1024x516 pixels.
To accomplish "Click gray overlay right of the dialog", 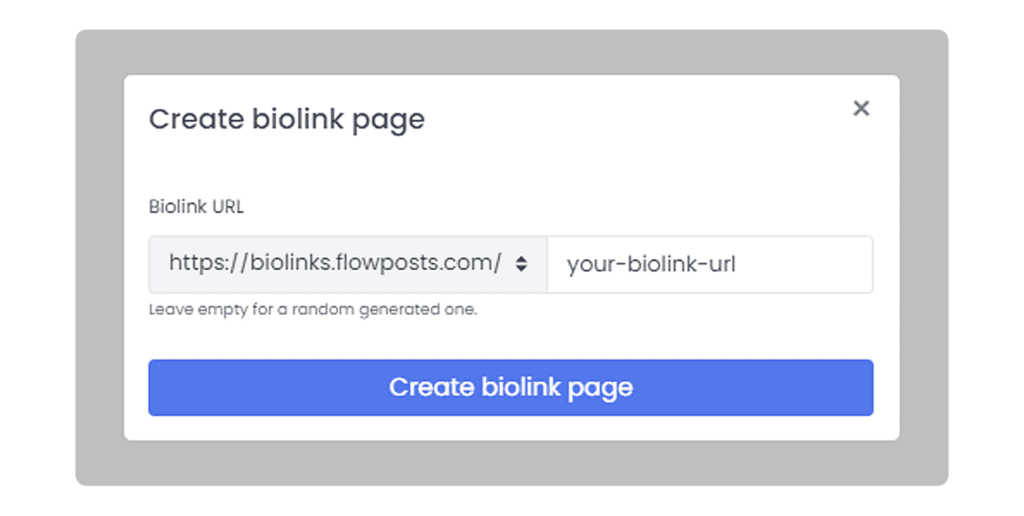I will [x=923, y=257].
